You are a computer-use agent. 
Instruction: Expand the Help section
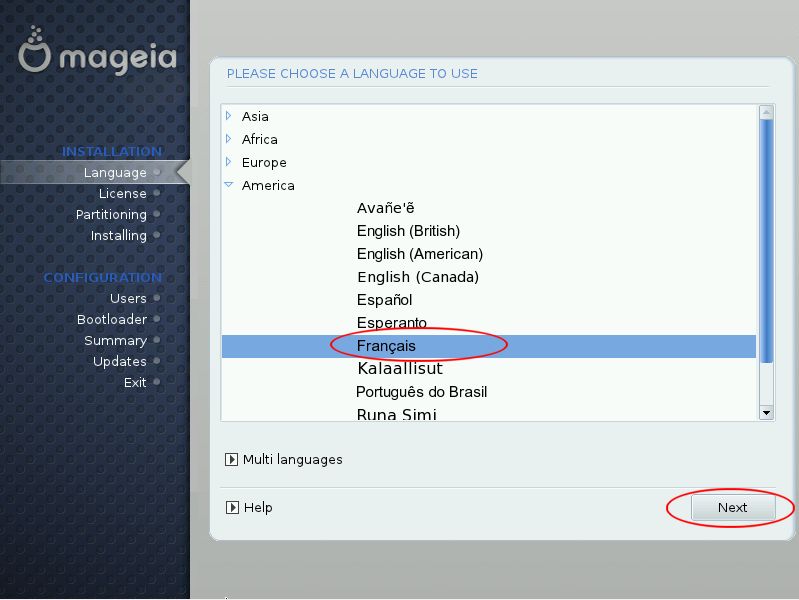click(232, 507)
